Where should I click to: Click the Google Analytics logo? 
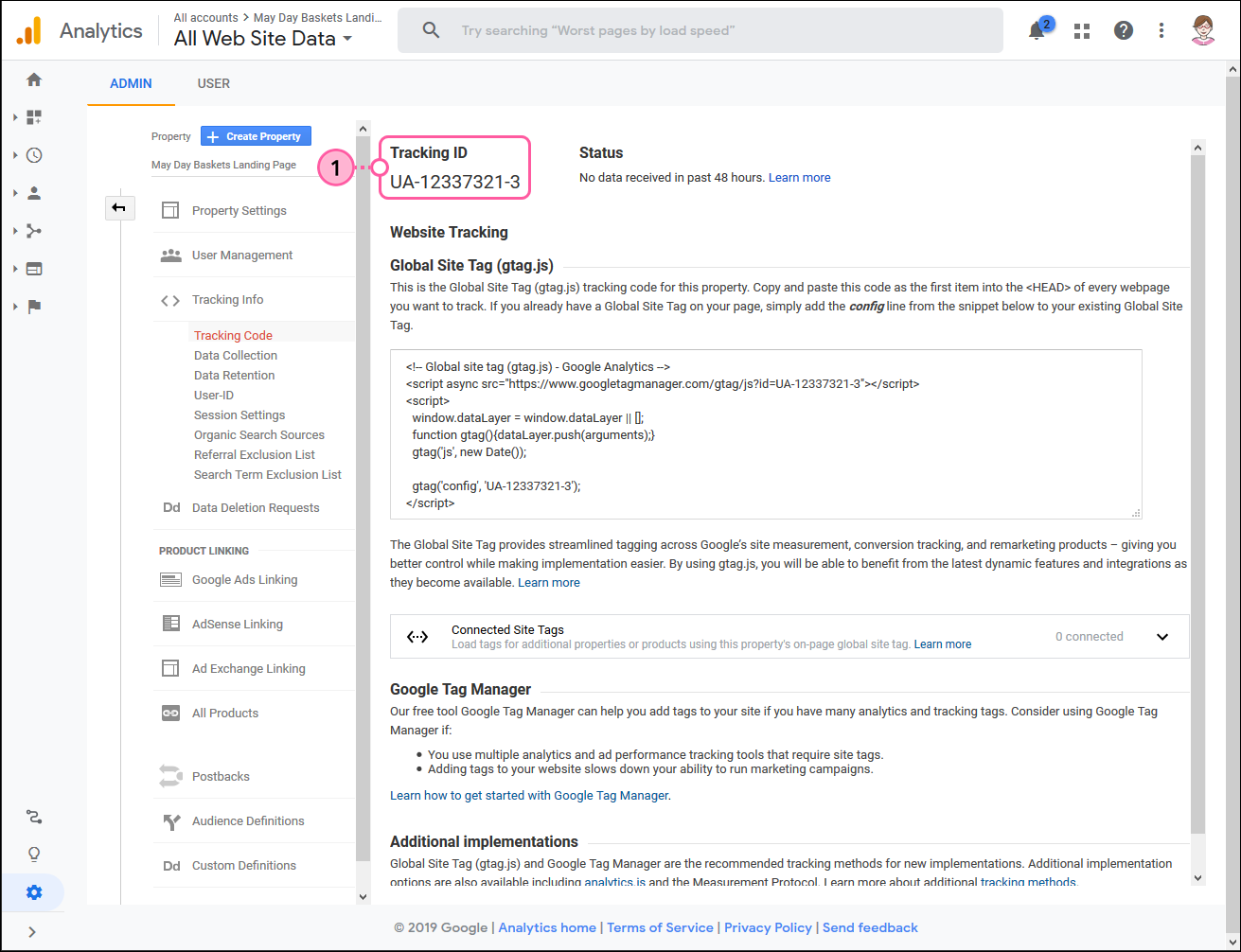point(28,31)
